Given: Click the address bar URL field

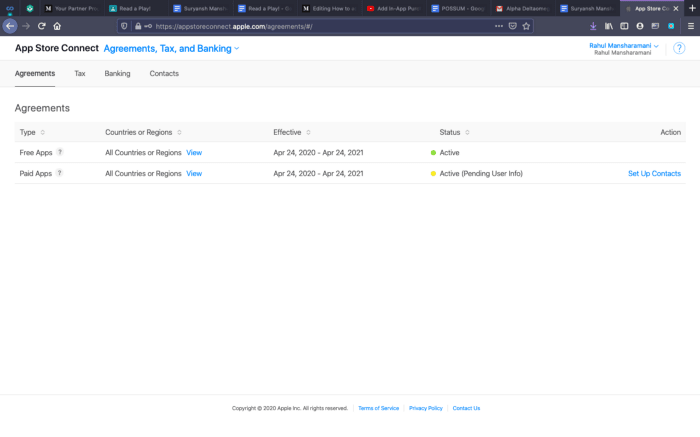Looking at the screenshot, I should pos(324,26).
